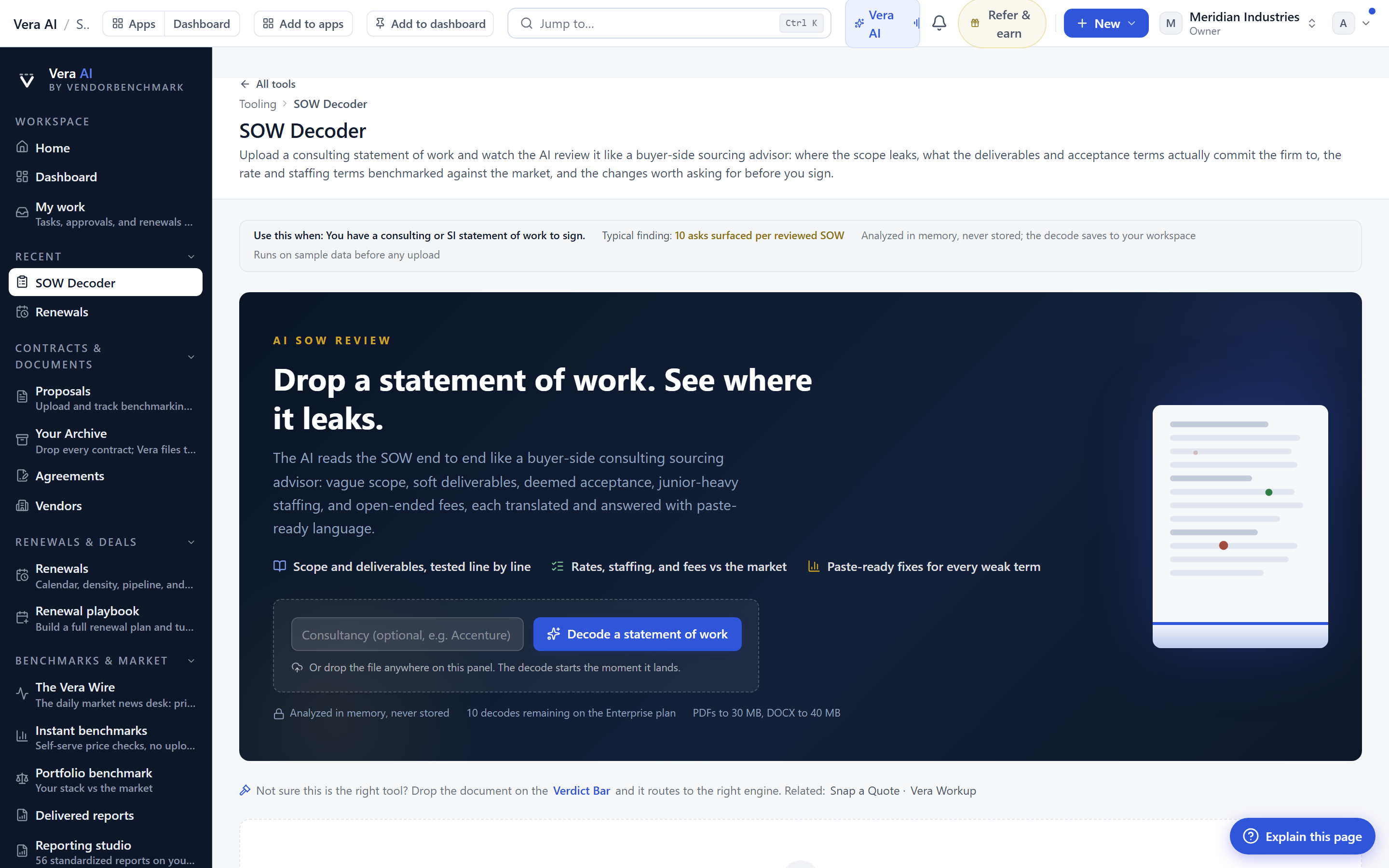Click the book icon for Scope and deliverables
Viewport: 1389px width, 868px height.
pos(280,566)
